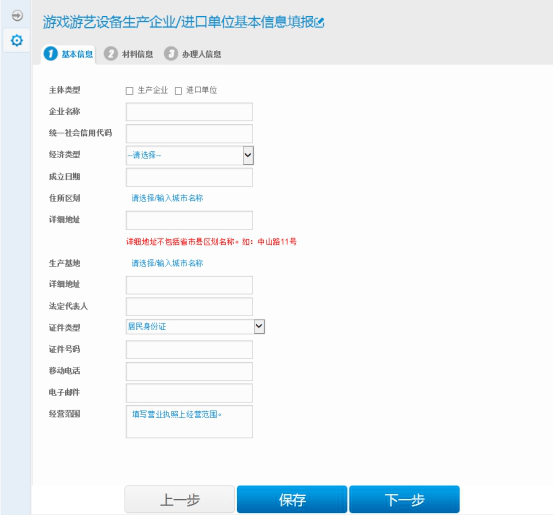Click the step 2 circle icon

tap(111, 54)
